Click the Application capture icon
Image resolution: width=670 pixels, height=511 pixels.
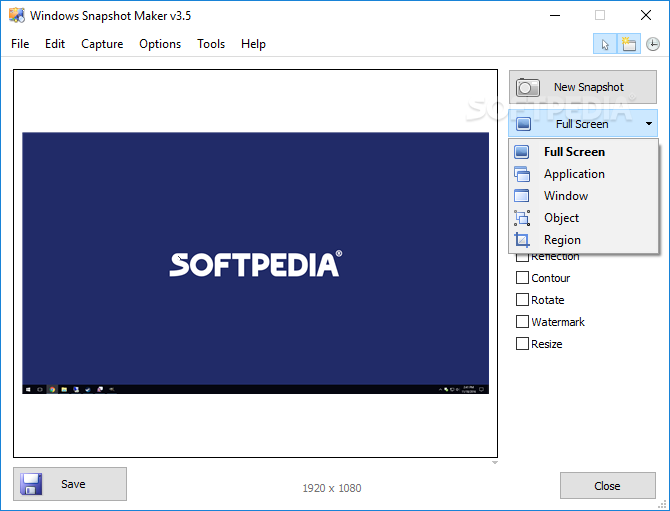522,174
